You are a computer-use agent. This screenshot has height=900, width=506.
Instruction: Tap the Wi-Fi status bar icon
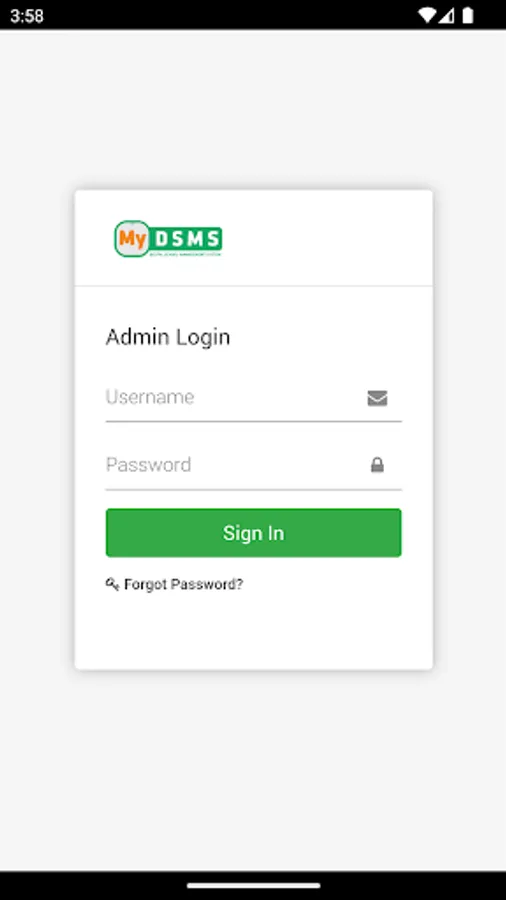pos(426,15)
